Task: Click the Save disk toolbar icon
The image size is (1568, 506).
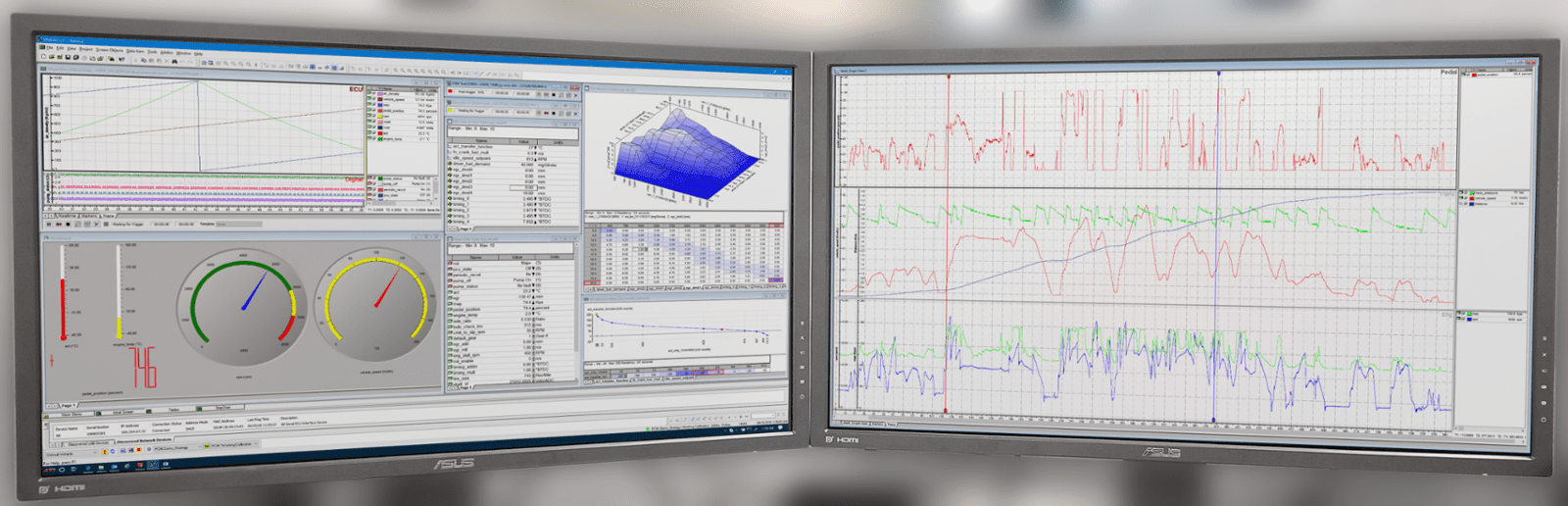Action: [68, 57]
